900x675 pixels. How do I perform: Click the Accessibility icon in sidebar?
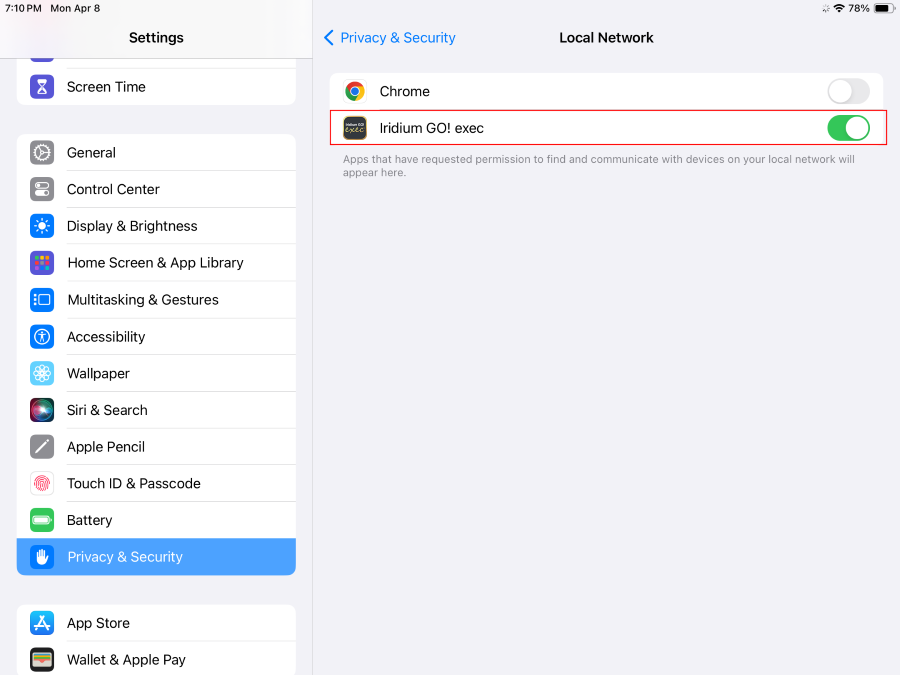tap(42, 337)
